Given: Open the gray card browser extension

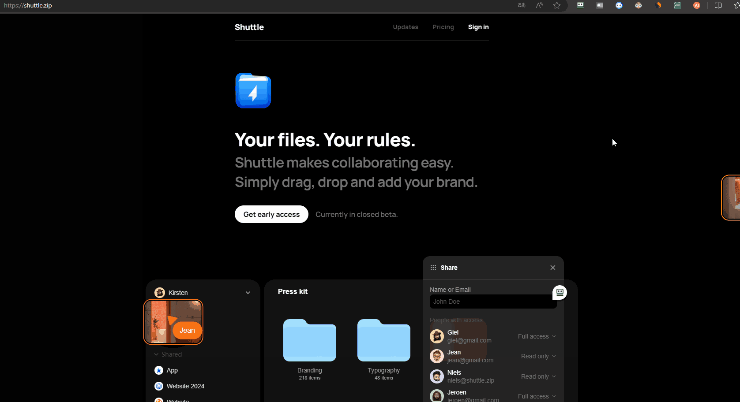Looking at the screenshot, I should pos(599,6).
